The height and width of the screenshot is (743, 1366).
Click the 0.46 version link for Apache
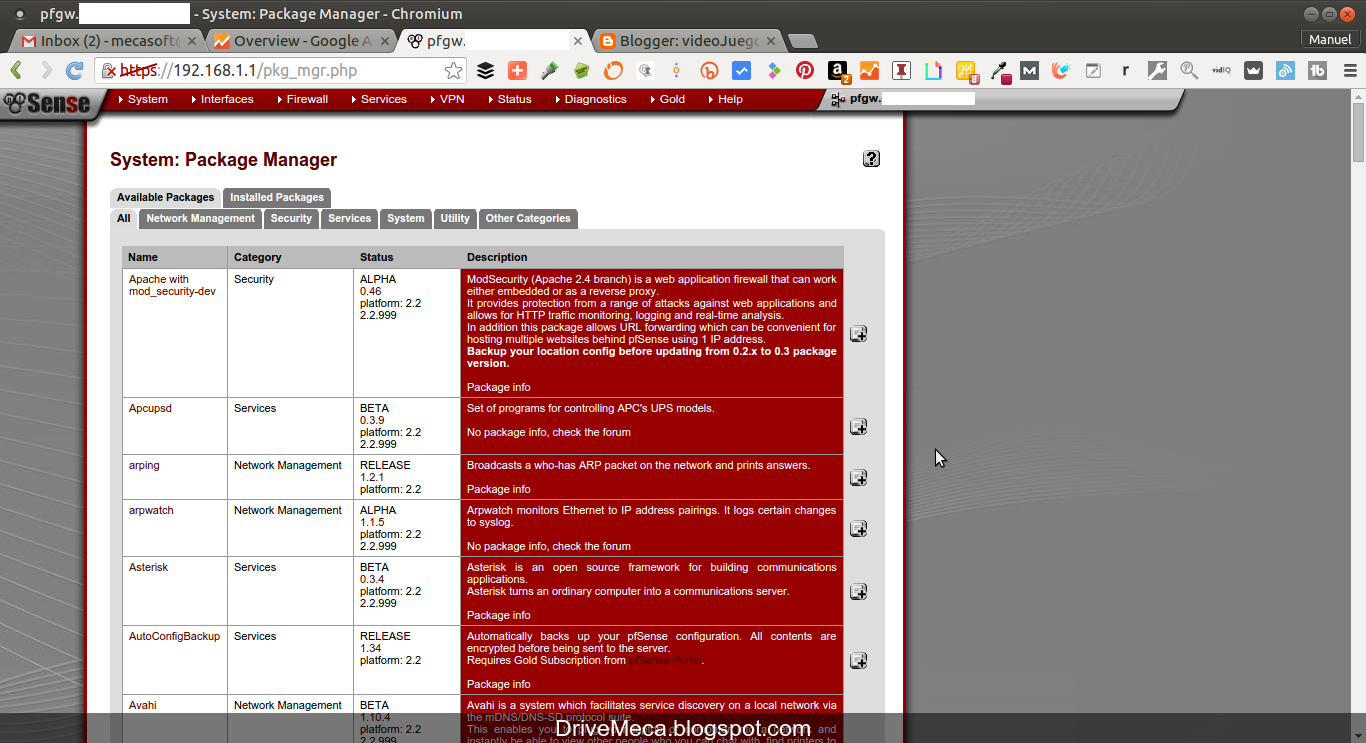[x=370, y=291]
